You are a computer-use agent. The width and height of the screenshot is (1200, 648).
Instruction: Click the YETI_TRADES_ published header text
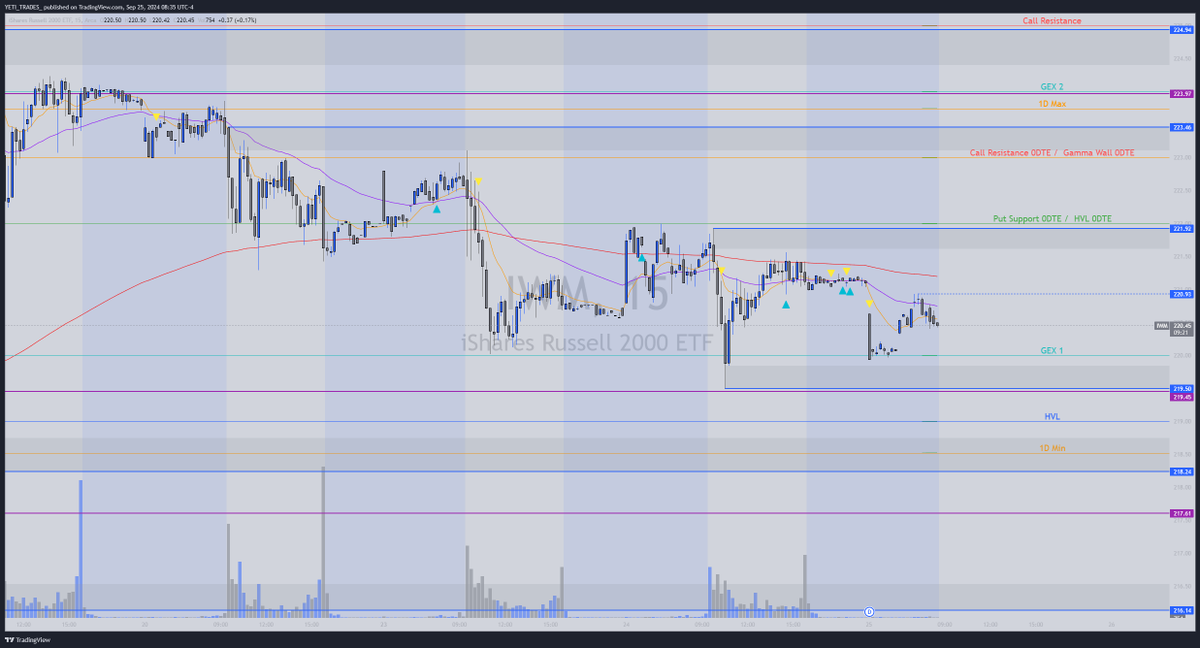pyautogui.click(x=100, y=6)
